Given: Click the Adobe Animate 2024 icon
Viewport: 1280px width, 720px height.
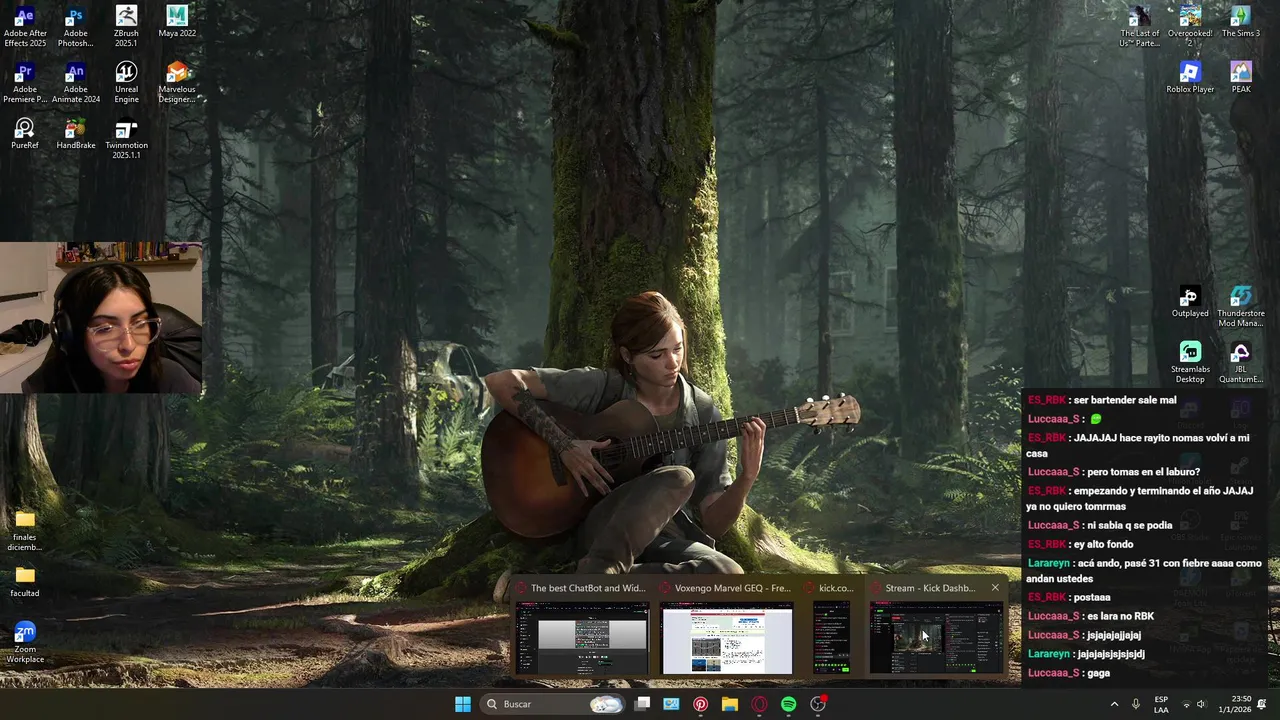Looking at the screenshot, I should click(75, 83).
